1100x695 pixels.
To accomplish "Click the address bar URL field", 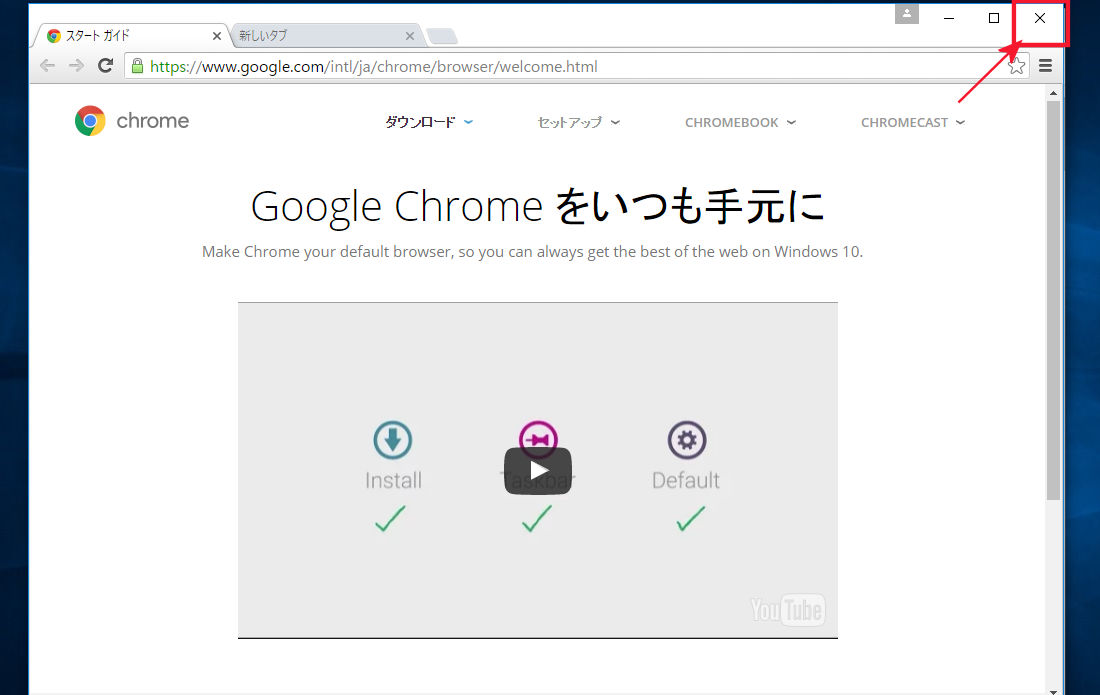I will [x=575, y=67].
